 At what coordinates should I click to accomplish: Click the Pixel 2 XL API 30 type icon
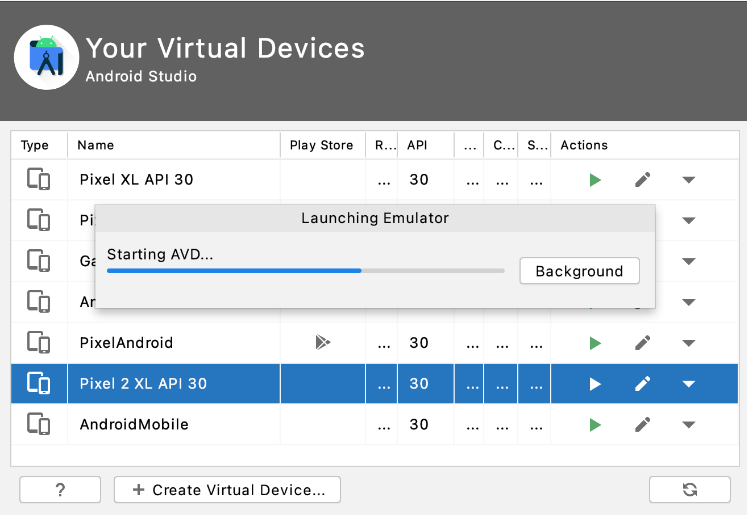(x=38, y=384)
